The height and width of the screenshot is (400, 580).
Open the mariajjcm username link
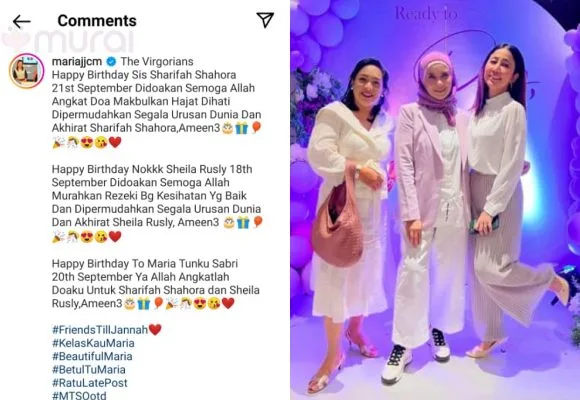coord(77,61)
